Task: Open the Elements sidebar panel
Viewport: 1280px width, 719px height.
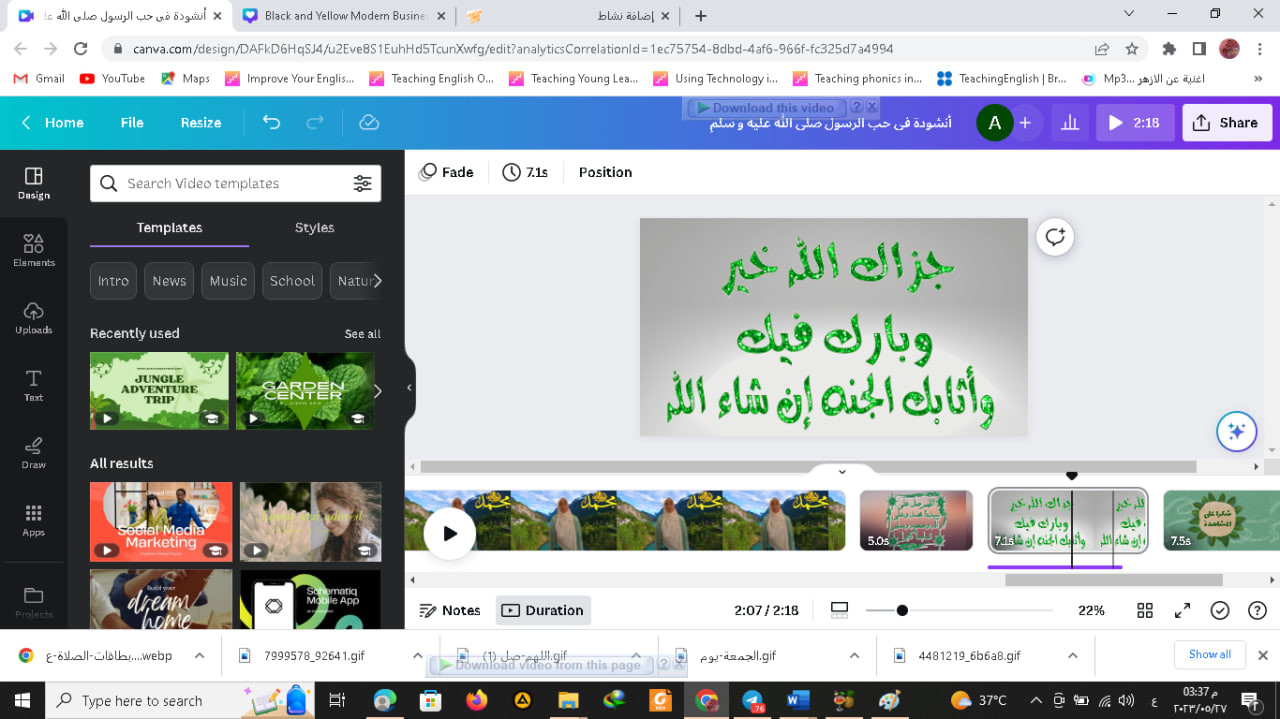Action: (33, 250)
